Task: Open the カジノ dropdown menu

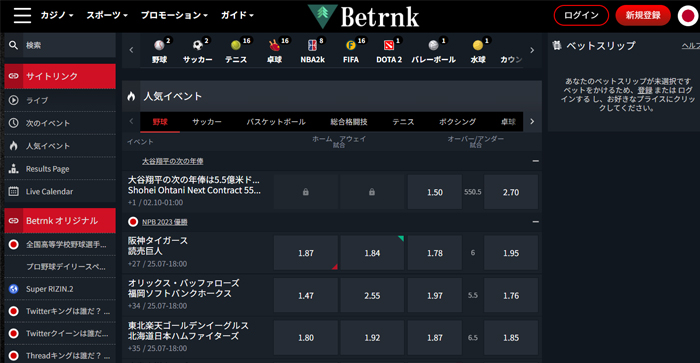Action: (x=57, y=15)
